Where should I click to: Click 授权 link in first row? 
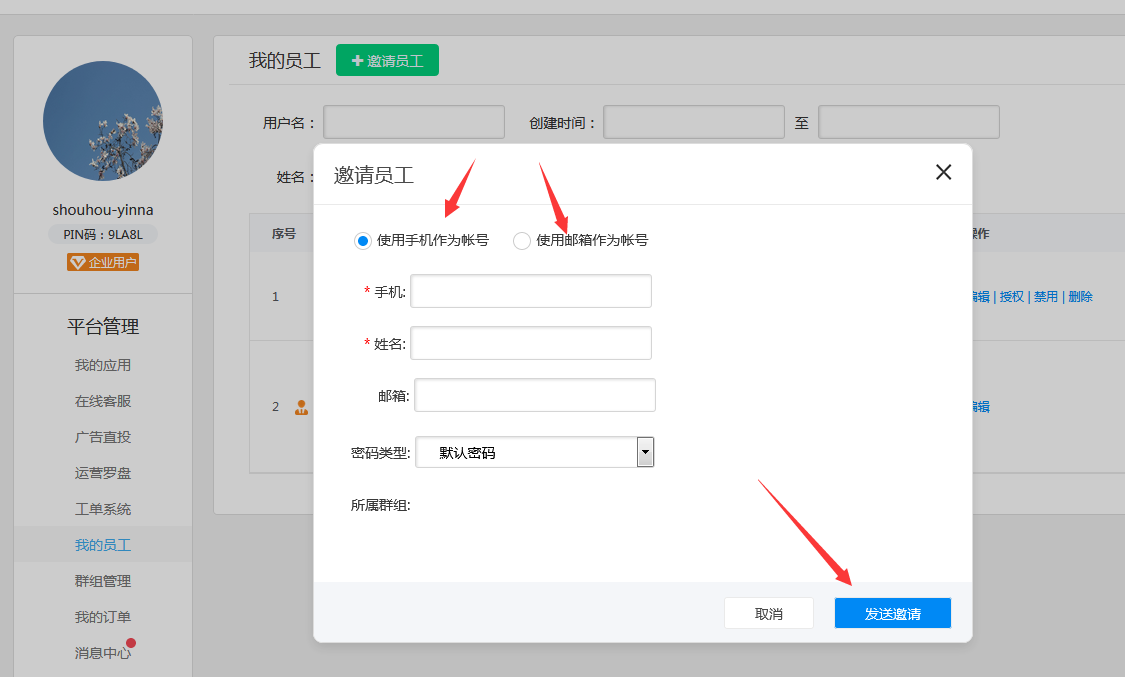(1012, 297)
